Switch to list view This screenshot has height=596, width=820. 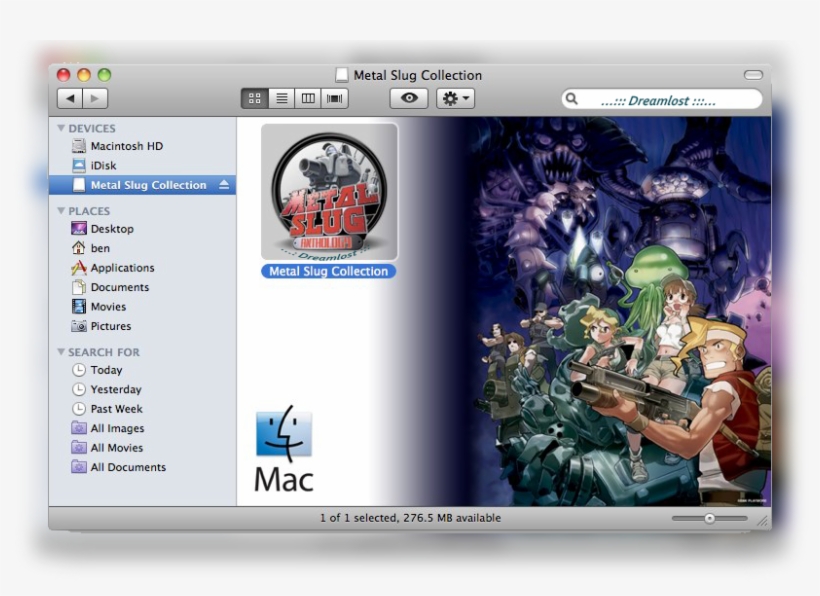pyautogui.click(x=281, y=98)
